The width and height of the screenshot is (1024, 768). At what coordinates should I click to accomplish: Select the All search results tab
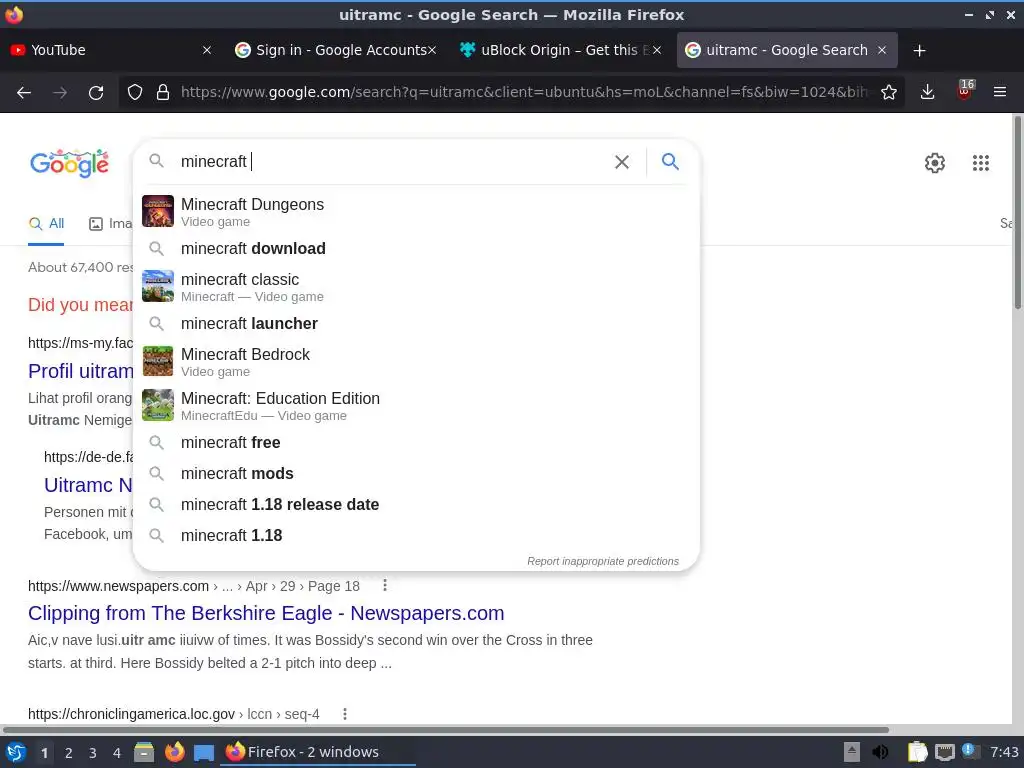(x=46, y=224)
